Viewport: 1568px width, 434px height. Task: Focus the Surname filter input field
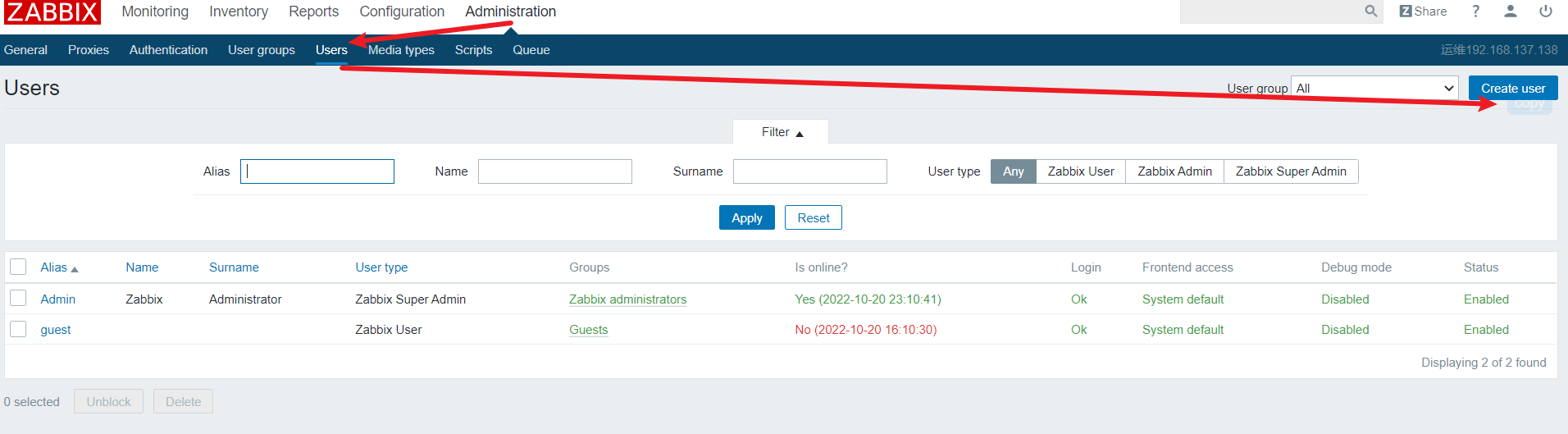[810, 171]
